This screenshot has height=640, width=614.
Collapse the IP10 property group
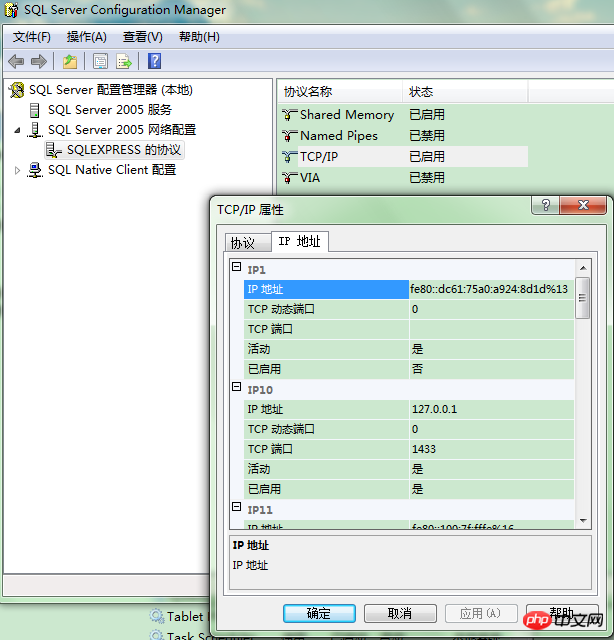click(x=236, y=387)
